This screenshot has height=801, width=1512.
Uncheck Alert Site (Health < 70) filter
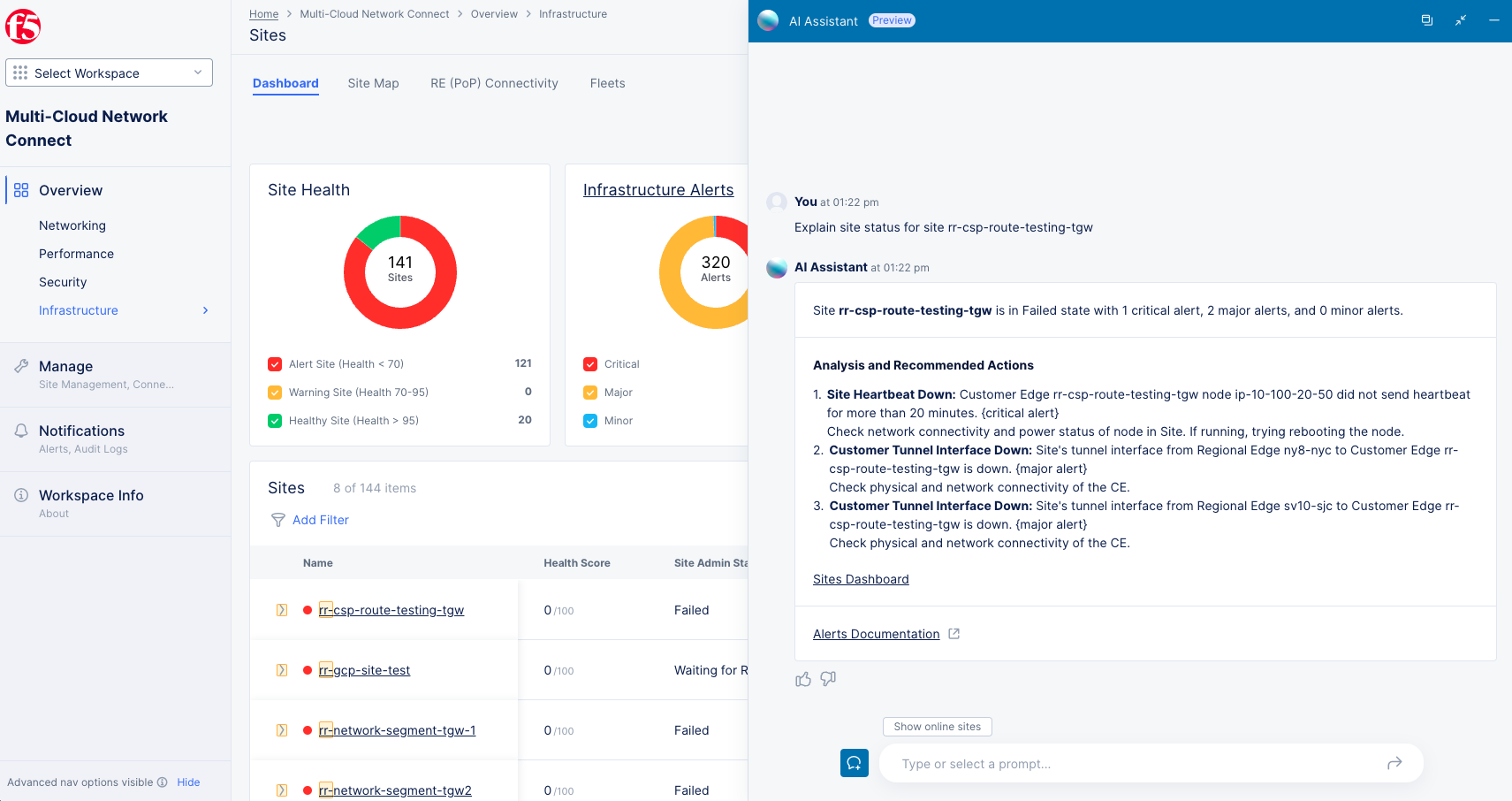[x=275, y=363]
